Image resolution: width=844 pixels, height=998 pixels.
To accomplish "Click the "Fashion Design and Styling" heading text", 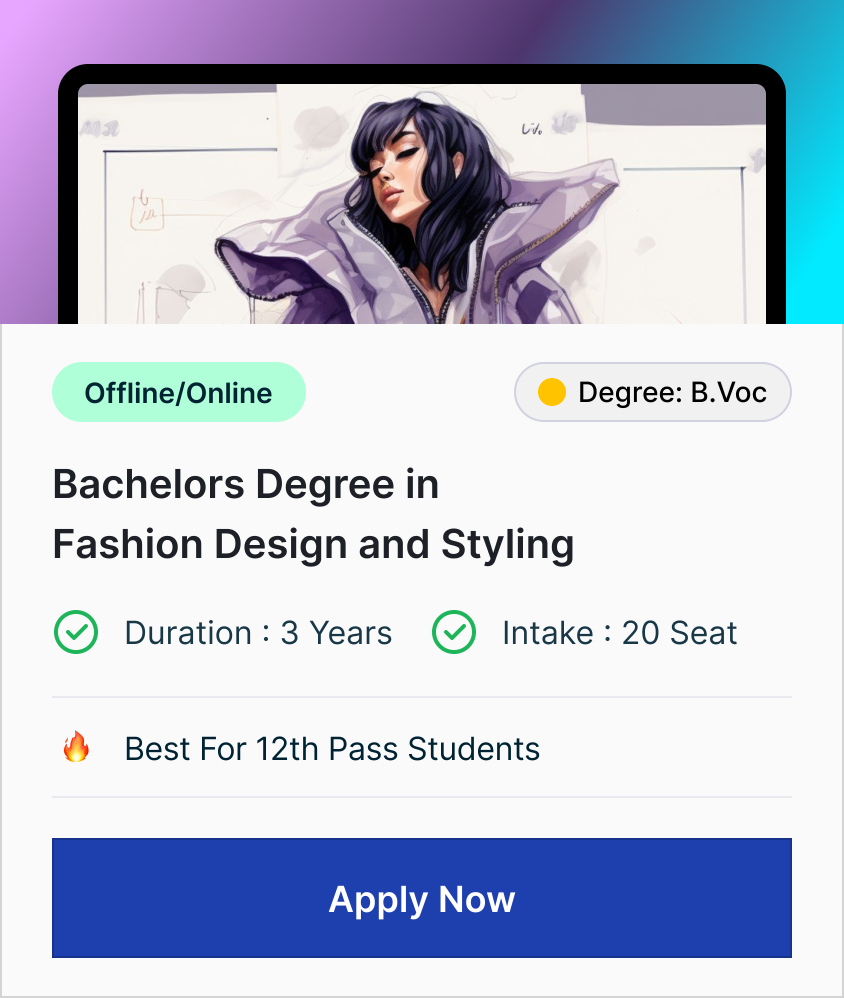I will tap(313, 545).
